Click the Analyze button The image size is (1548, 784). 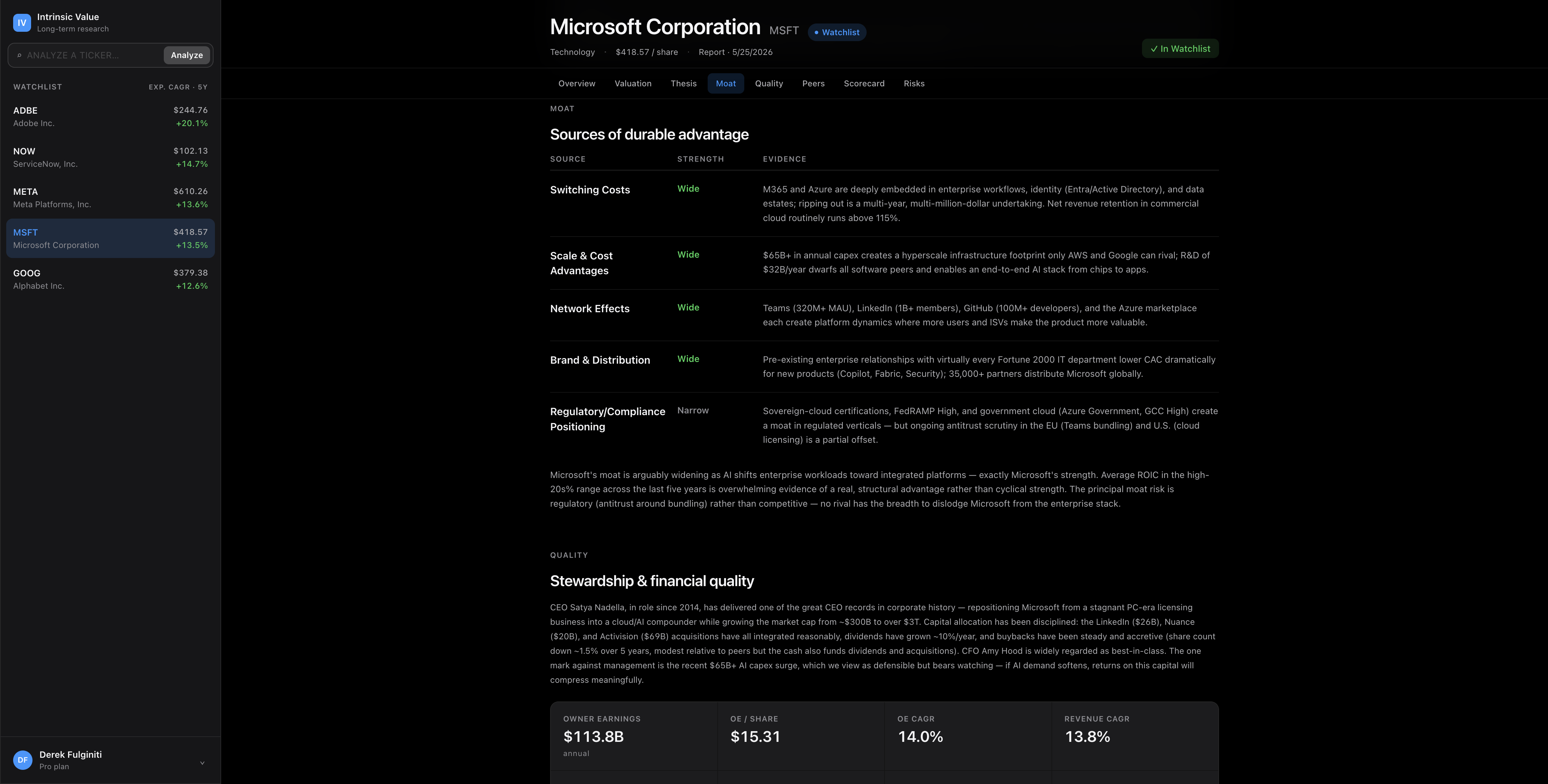pyautogui.click(x=187, y=55)
